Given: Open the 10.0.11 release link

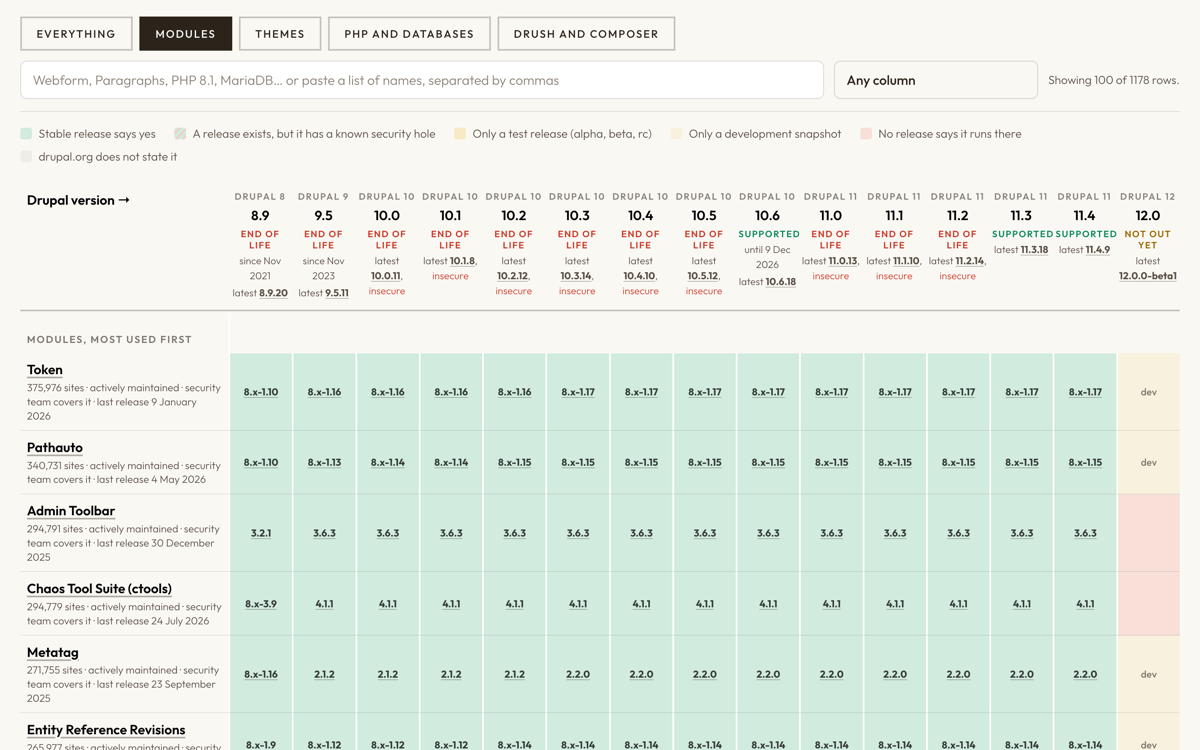Looking at the screenshot, I should pyautogui.click(x=386, y=276).
